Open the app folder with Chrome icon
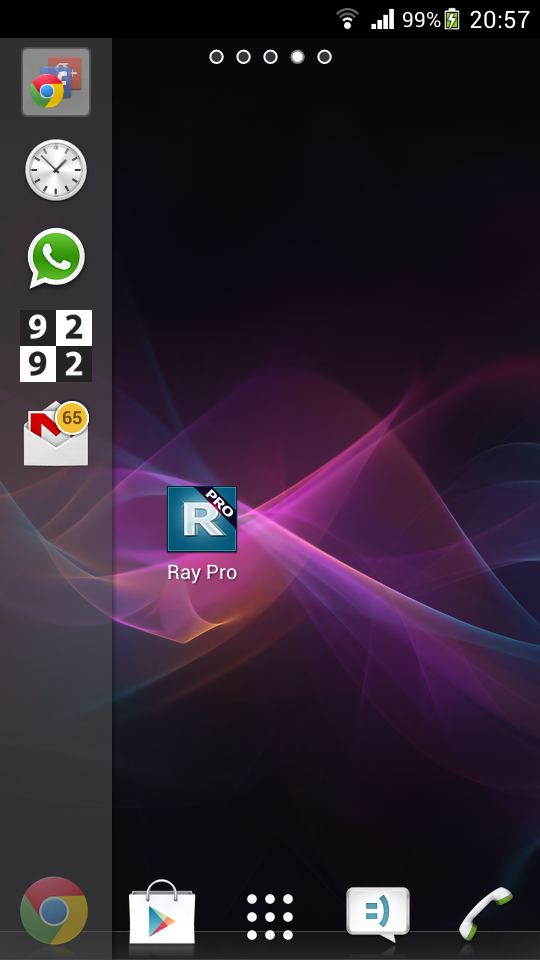 pyautogui.click(x=56, y=82)
